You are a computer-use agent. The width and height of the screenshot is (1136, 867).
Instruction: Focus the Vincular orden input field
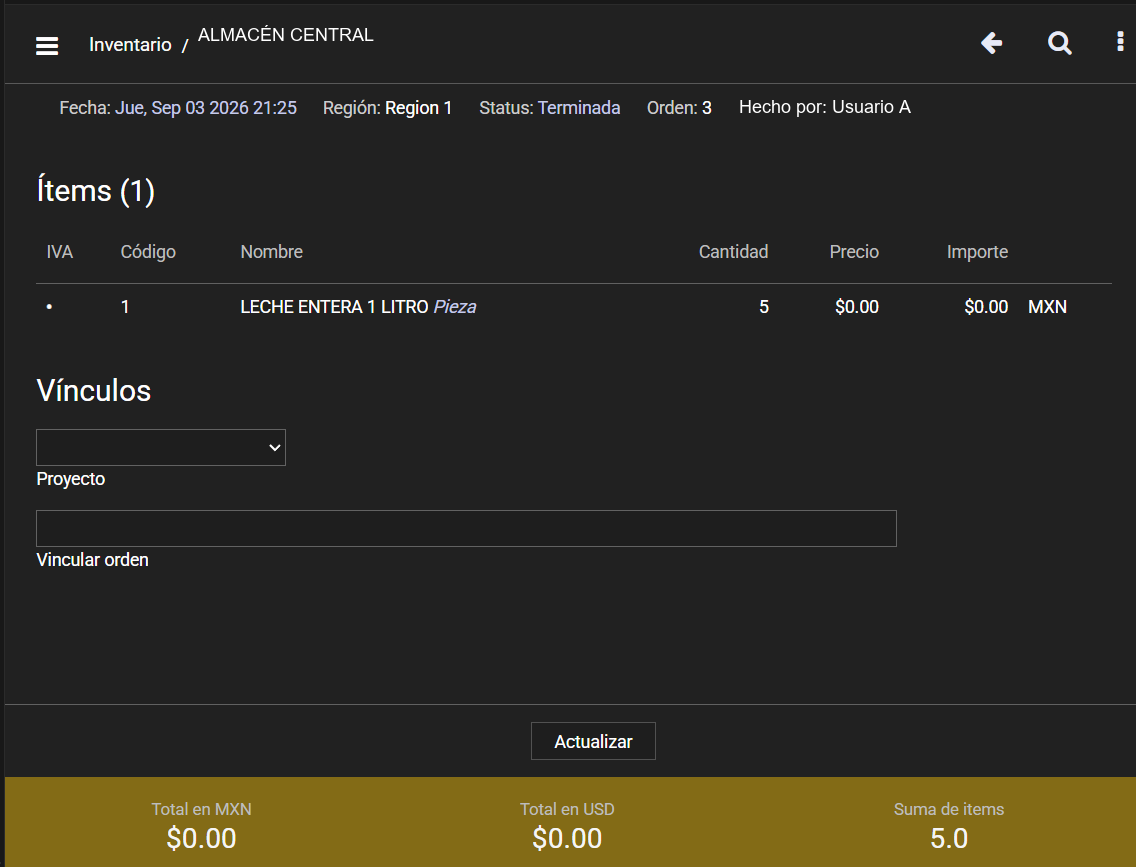pos(467,529)
